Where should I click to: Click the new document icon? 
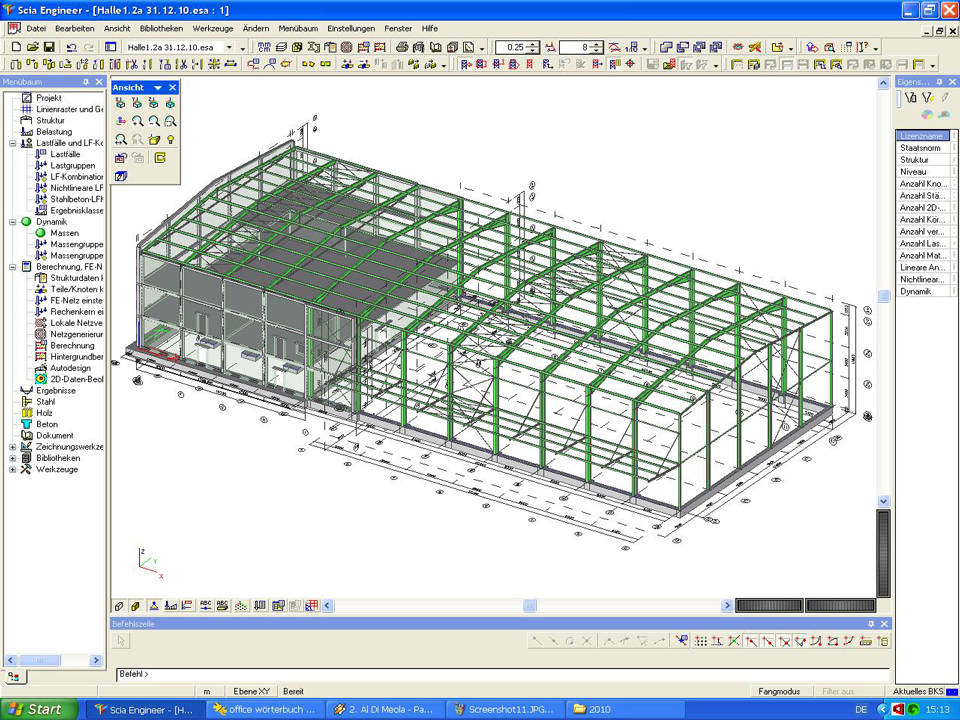[16, 47]
